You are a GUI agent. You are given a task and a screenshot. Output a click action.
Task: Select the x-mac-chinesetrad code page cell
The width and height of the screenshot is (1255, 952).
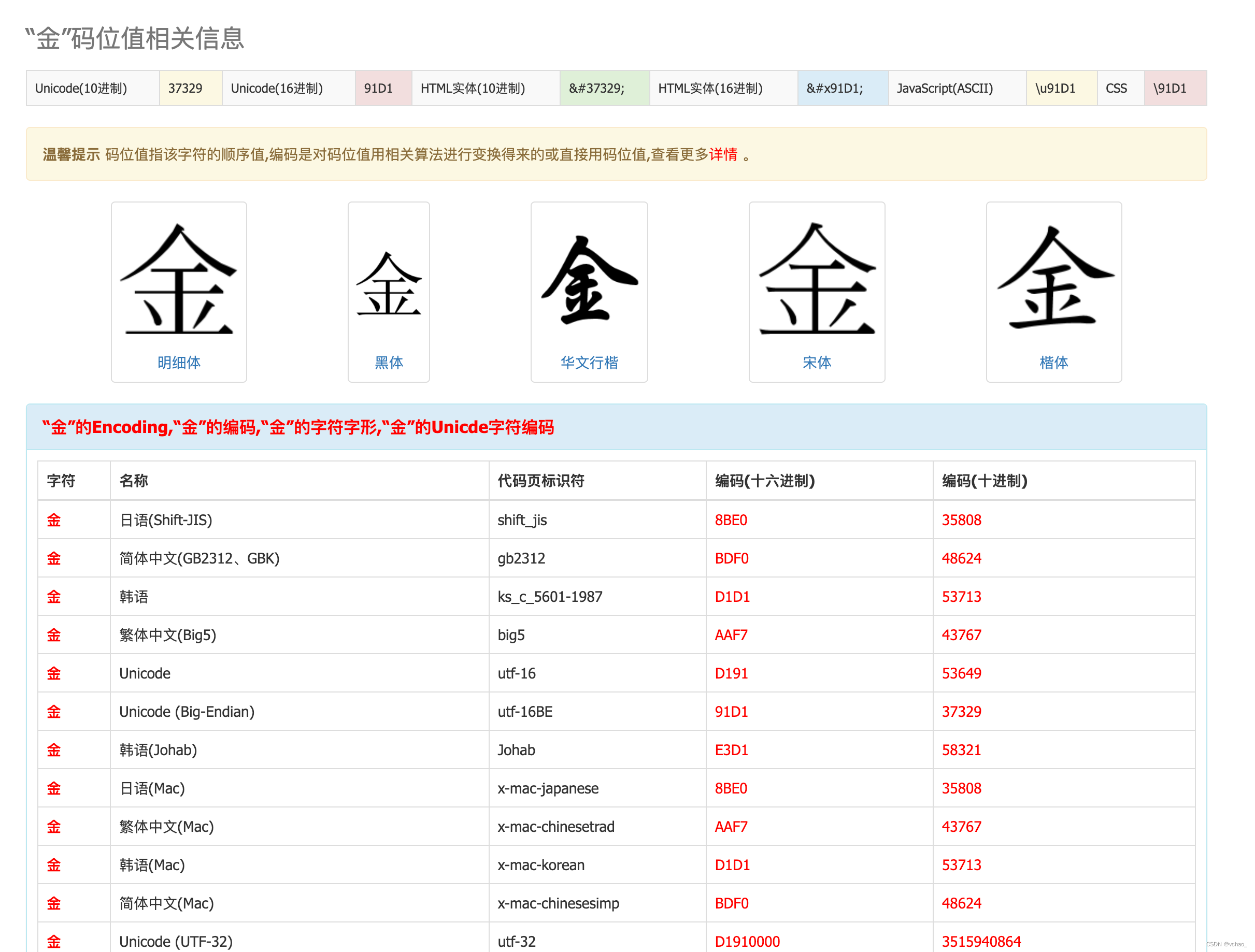coord(597,827)
